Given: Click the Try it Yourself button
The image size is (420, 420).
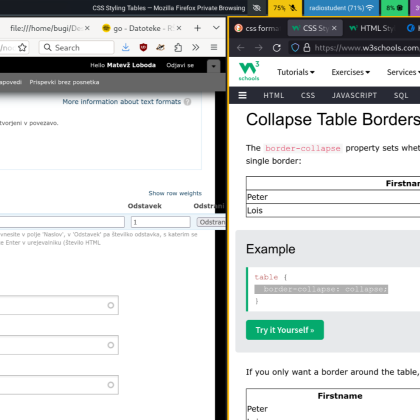Looking at the screenshot, I should [x=285, y=330].
